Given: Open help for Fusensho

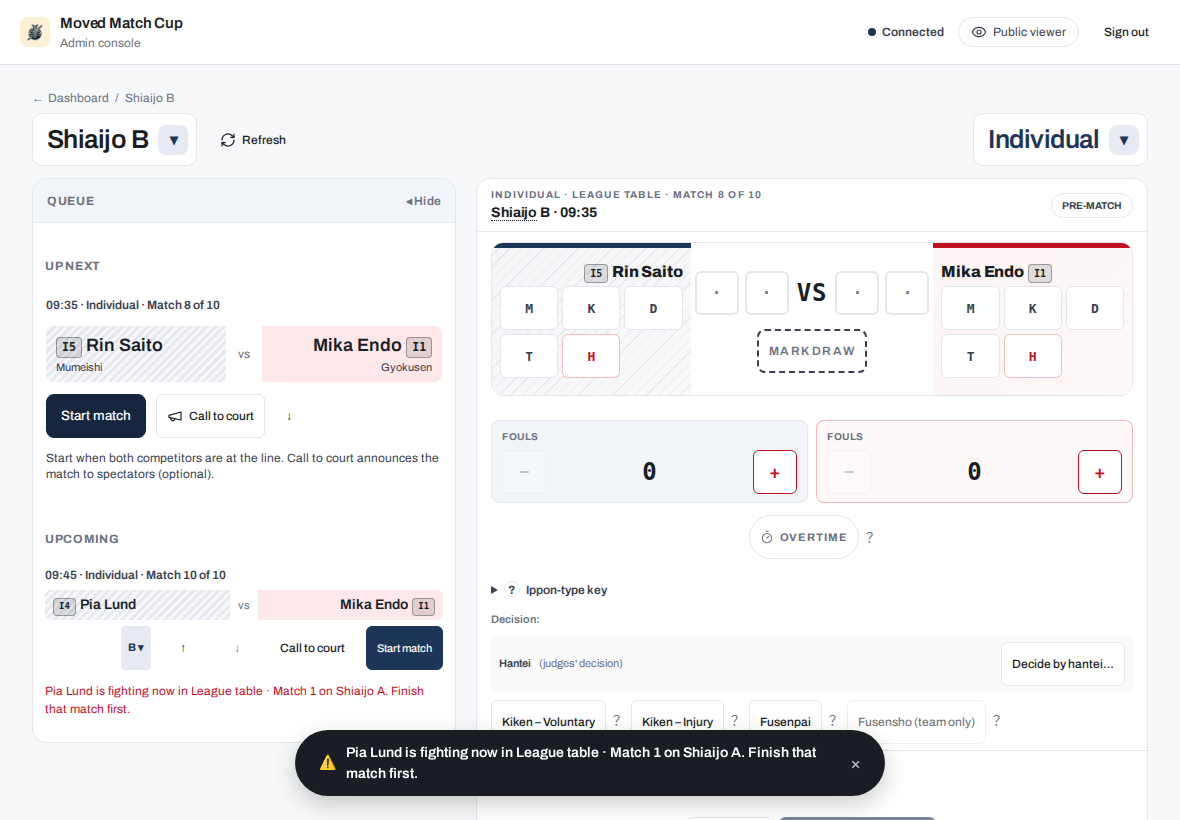Looking at the screenshot, I should [996, 721].
